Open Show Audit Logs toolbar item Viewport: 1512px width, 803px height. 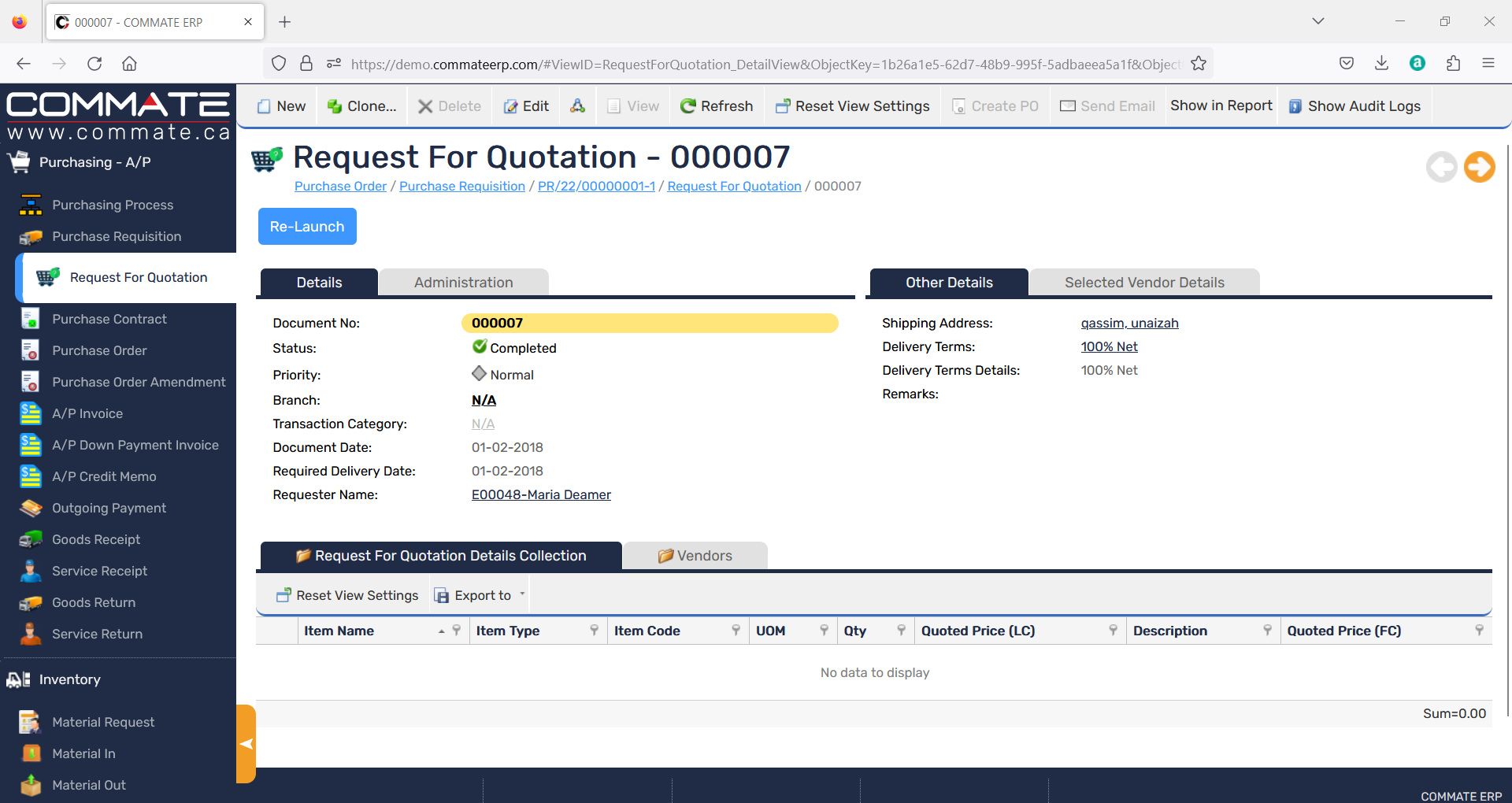click(x=1354, y=106)
